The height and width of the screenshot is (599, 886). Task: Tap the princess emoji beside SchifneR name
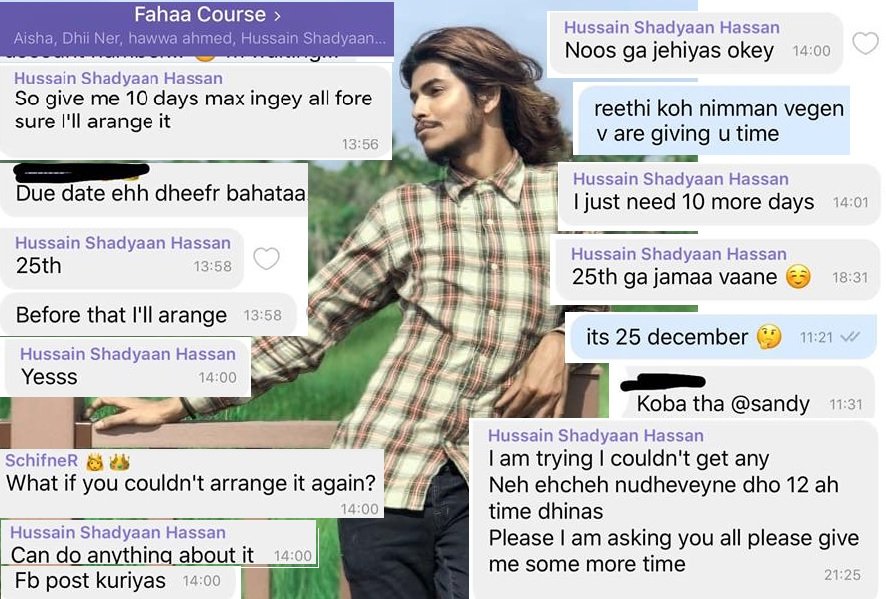click(x=95, y=463)
